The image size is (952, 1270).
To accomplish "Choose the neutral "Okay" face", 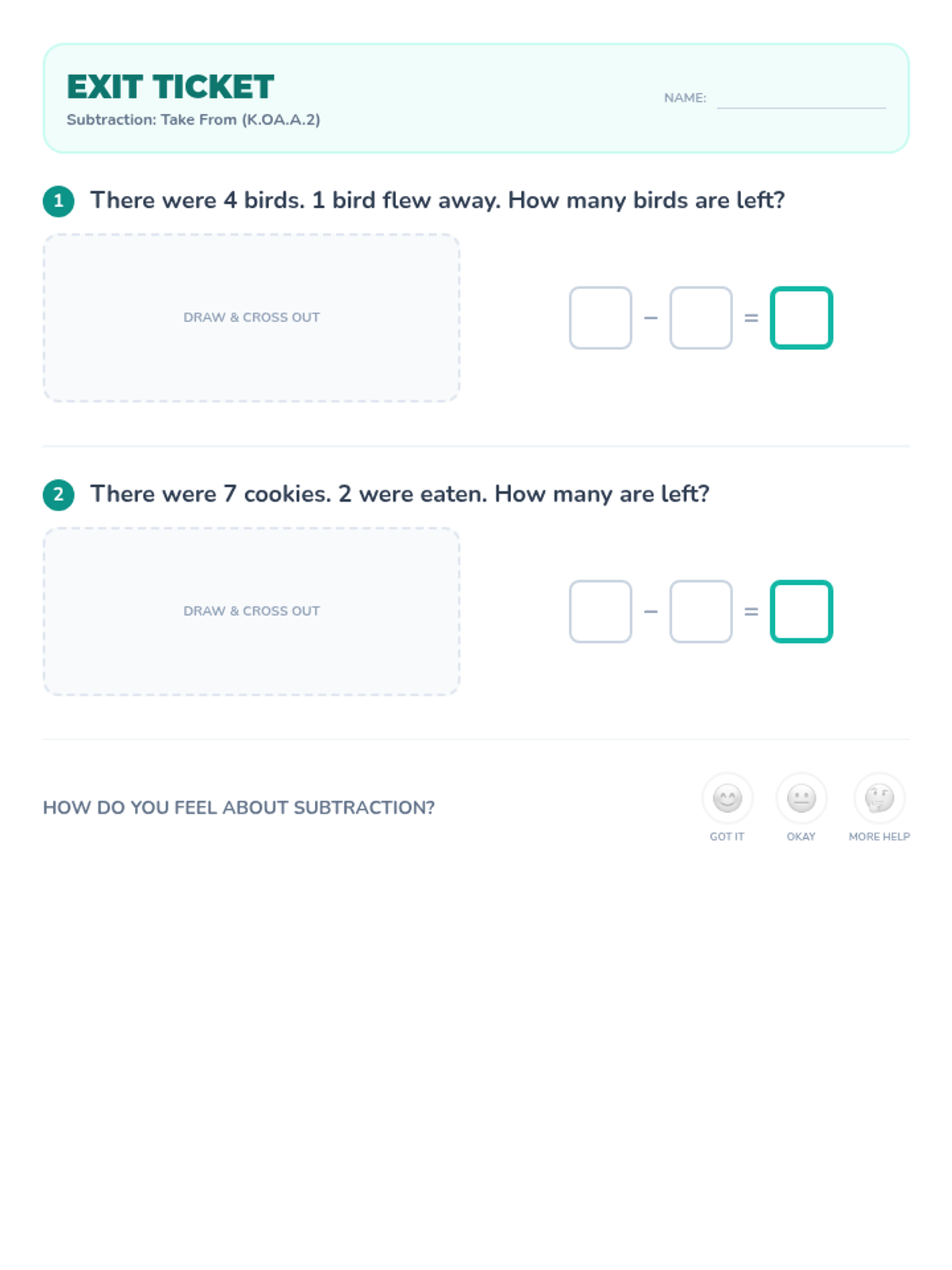I will 800,798.
